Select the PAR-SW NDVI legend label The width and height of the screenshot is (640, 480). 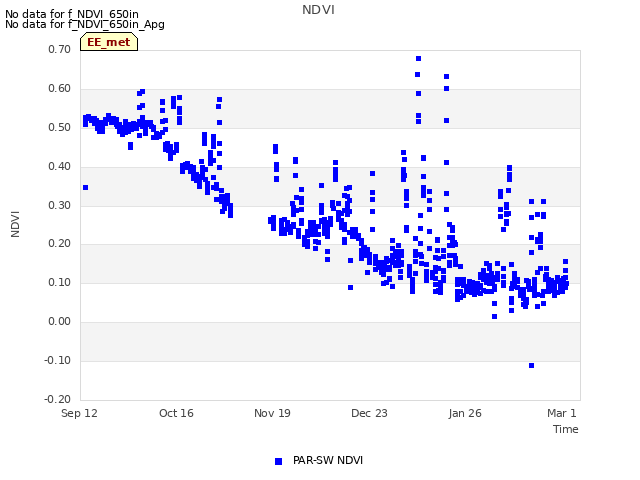(328, 460)
